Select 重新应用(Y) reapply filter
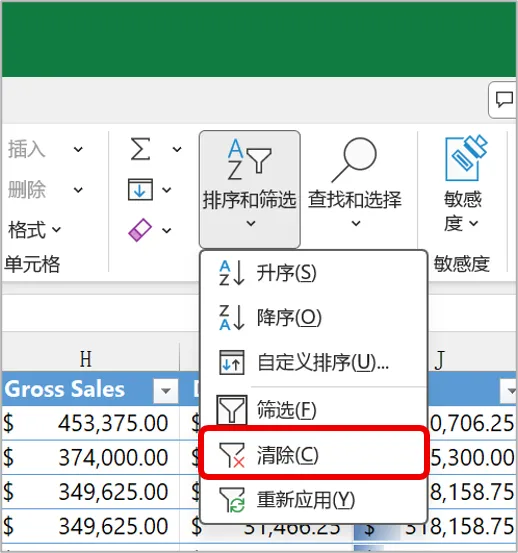Screen dimensions: 518x553 313,499
